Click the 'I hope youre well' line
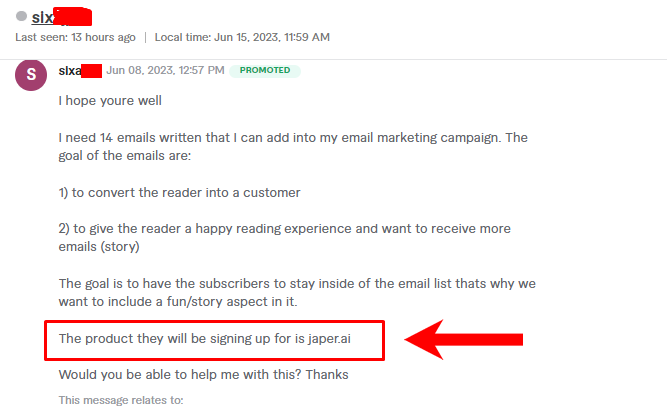Viewport: 667px width, 409px height. coord(110,101)
